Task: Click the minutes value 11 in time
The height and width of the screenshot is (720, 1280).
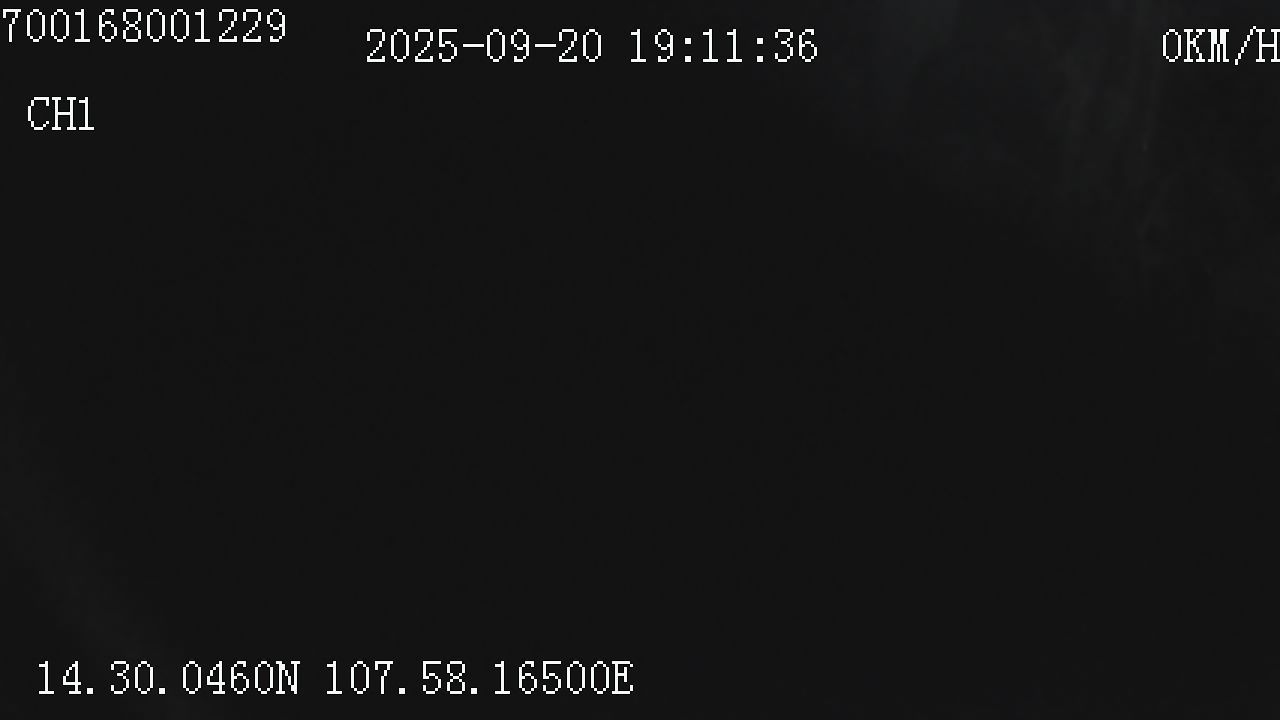Action: tap(723, 47)
